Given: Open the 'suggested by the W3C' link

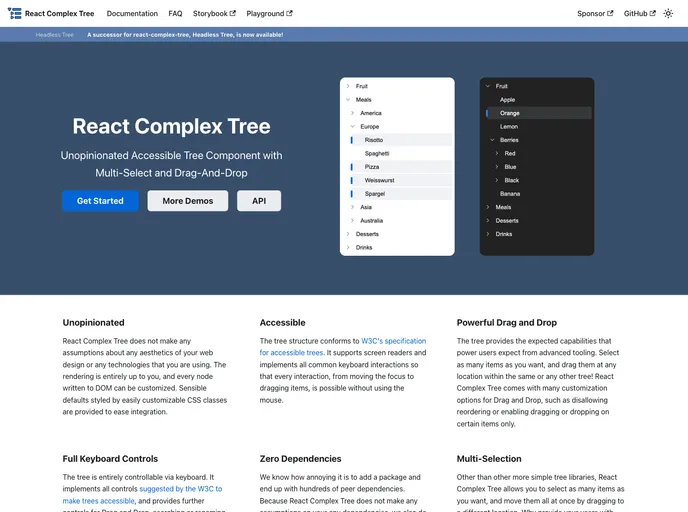Looking at the screenshot, I should [x=181, y=489].
